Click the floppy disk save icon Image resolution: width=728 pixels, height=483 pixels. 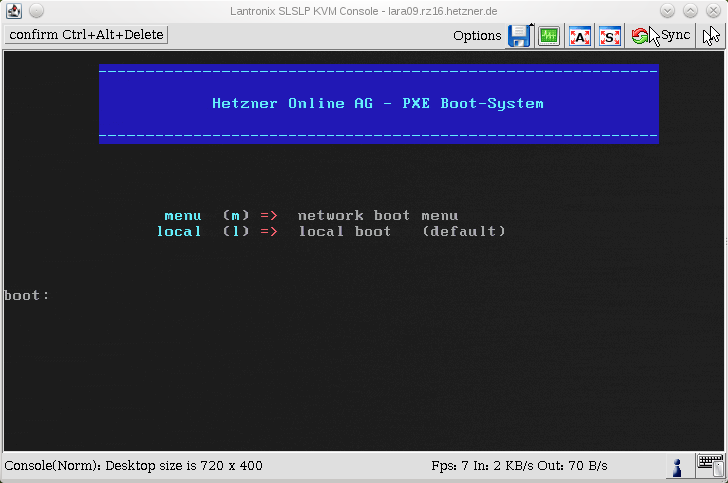[x=520, y=36]
